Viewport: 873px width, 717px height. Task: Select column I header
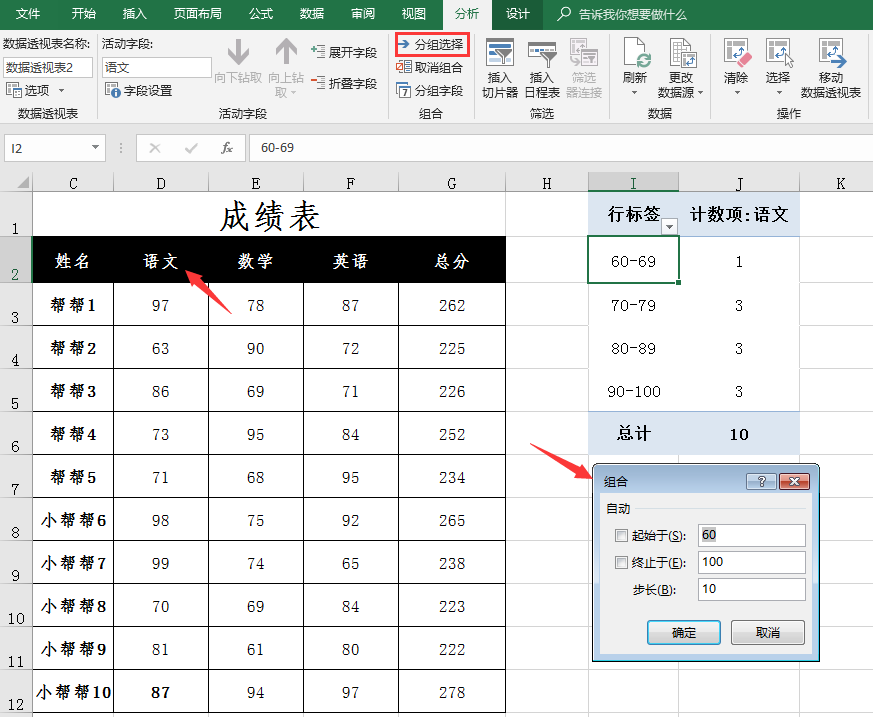click(x=634, y=183)
